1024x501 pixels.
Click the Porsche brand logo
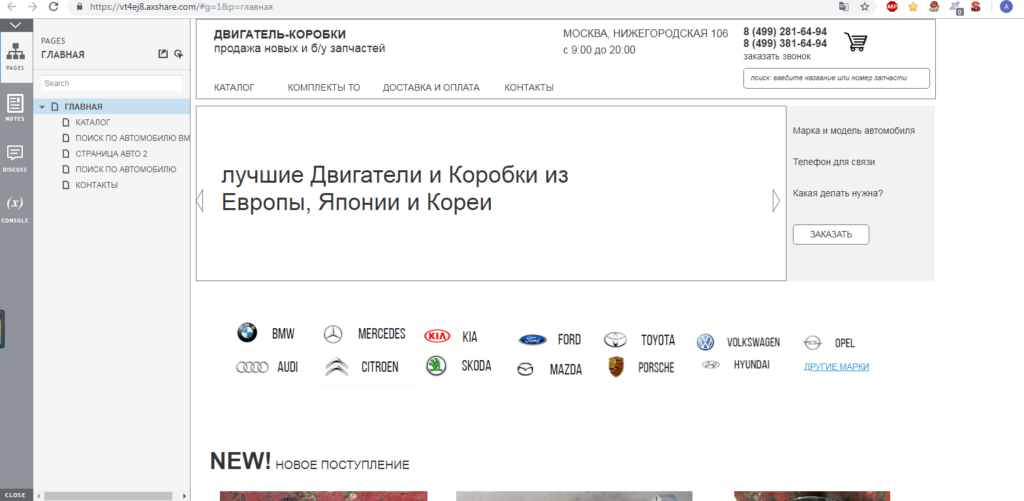(616, 367)
